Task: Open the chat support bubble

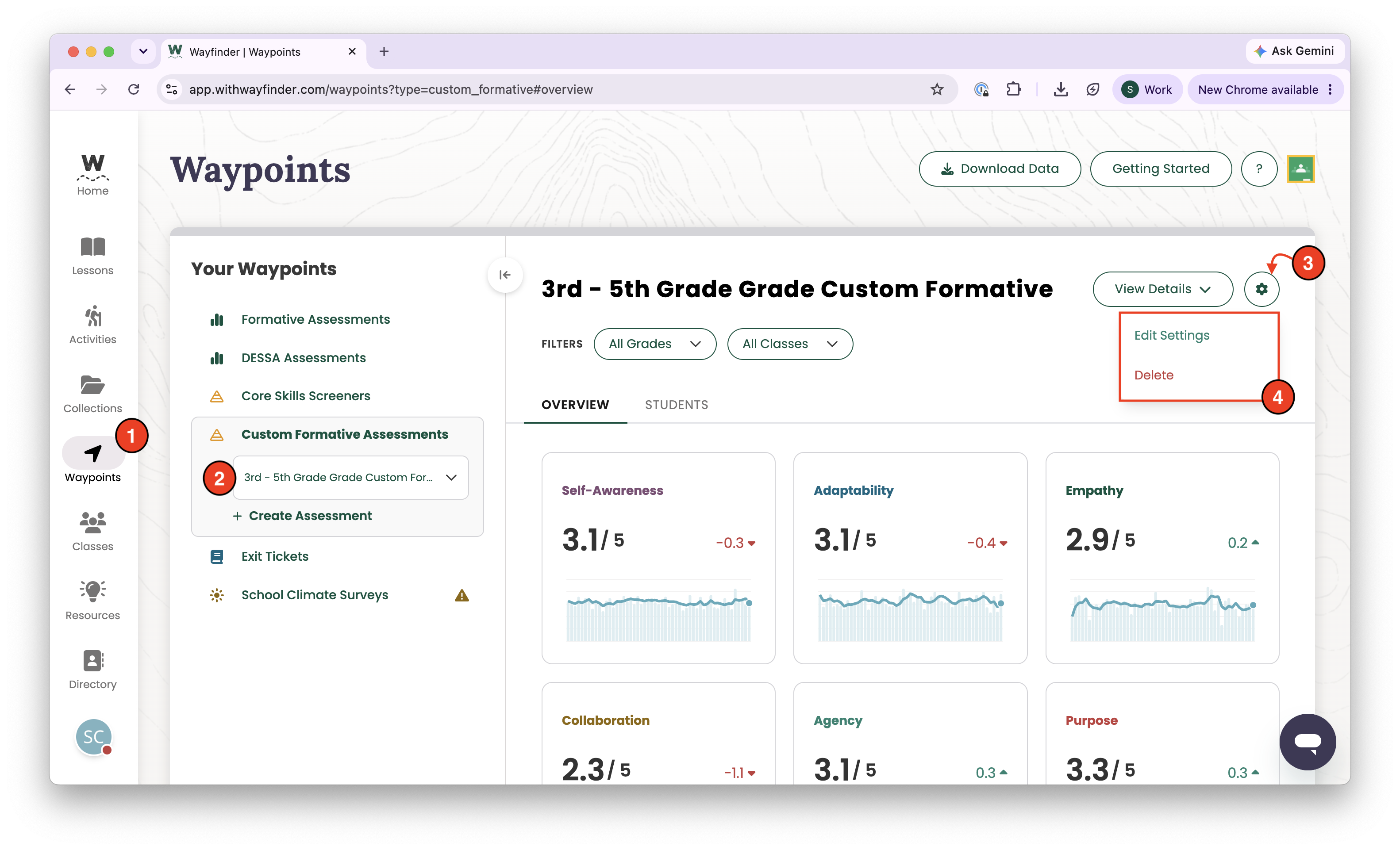Action: pyautogui.click(x=1308, y=742)
